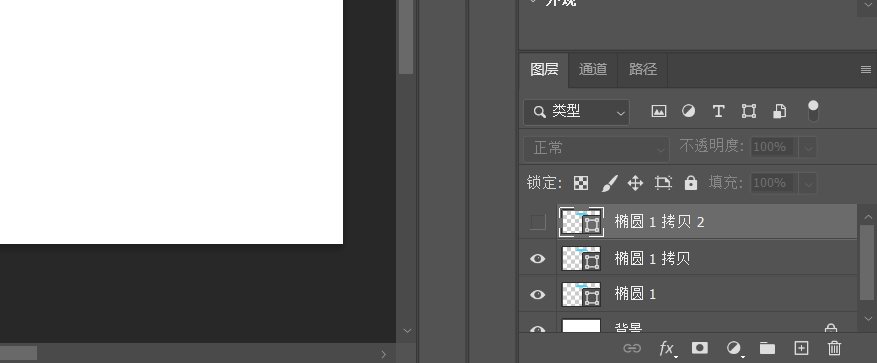Select layer name 椭圆 1
The height and width of the screenshot is (363, 877).
(x=635, y=294)
